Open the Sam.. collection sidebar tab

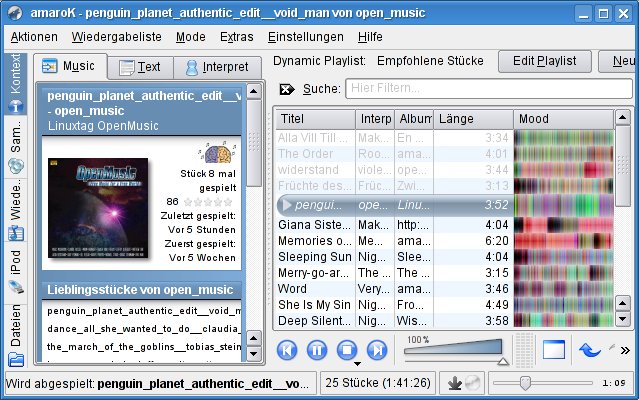(x=15, y=147)
